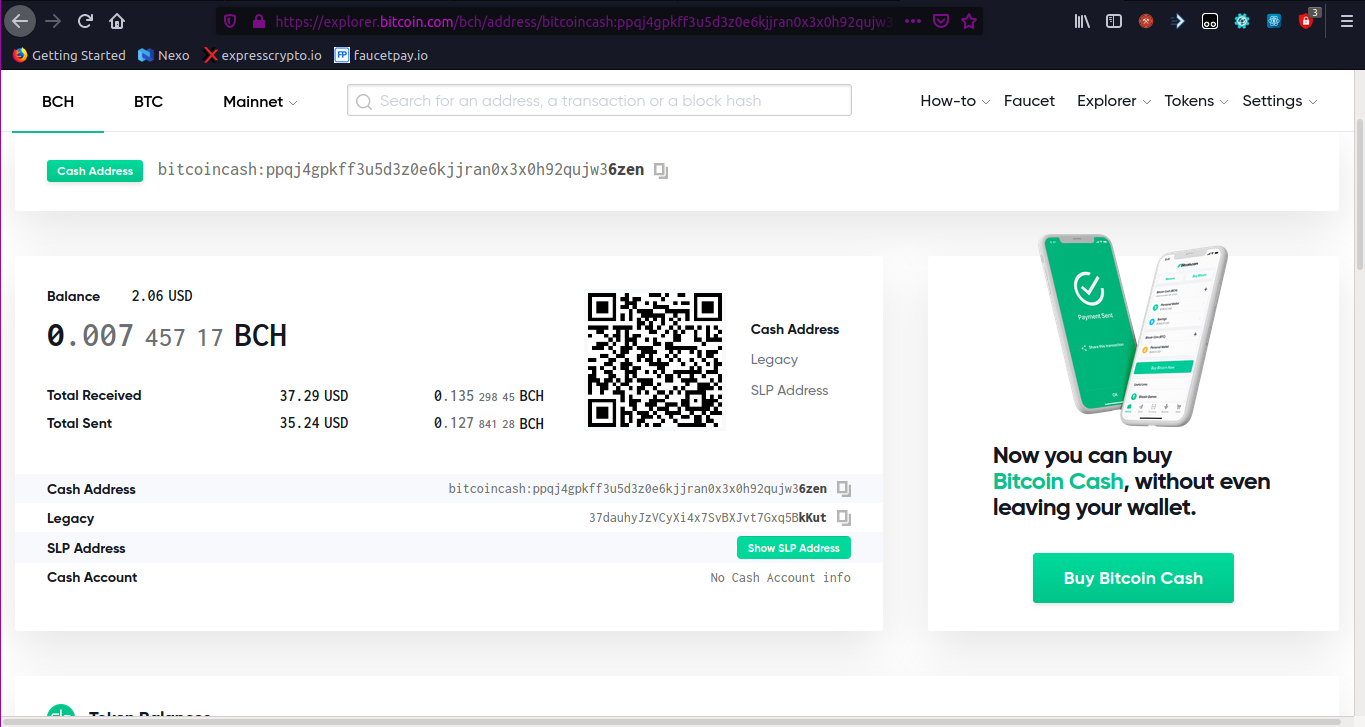Reload the current page

[x=85, y=21]
